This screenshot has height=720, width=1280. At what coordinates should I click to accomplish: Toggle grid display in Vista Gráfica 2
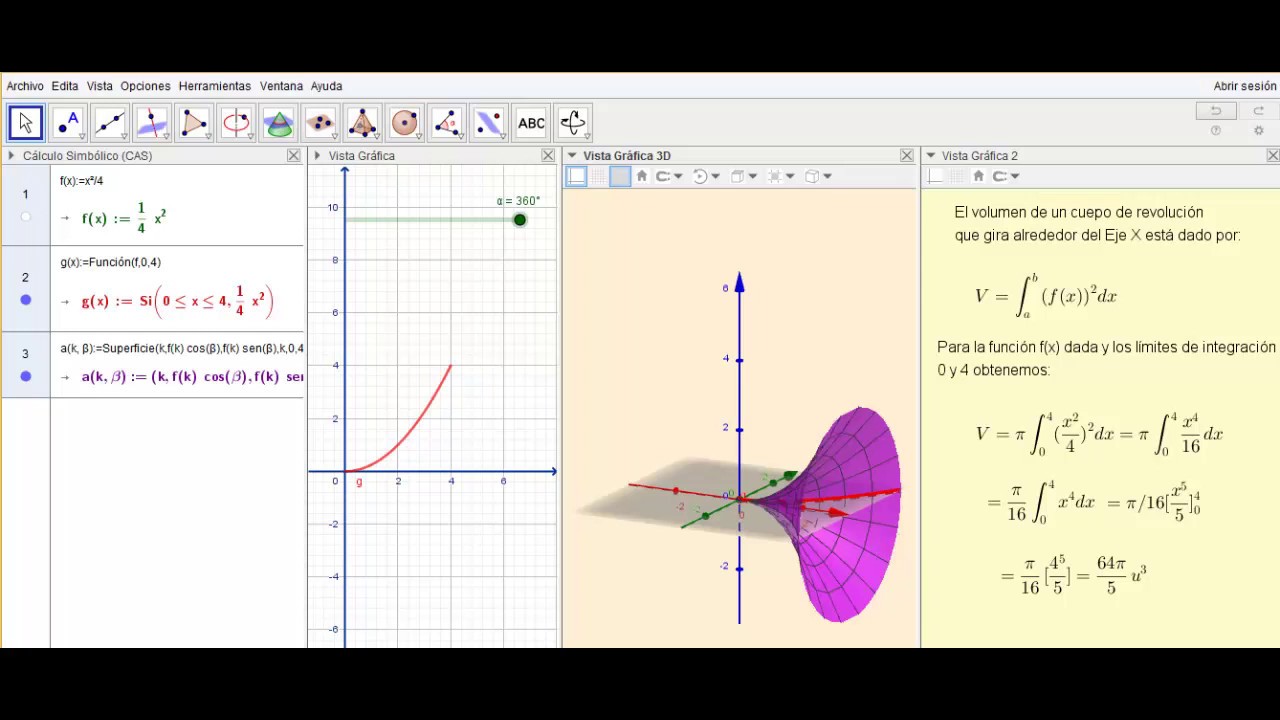click(x=957, y=176)
